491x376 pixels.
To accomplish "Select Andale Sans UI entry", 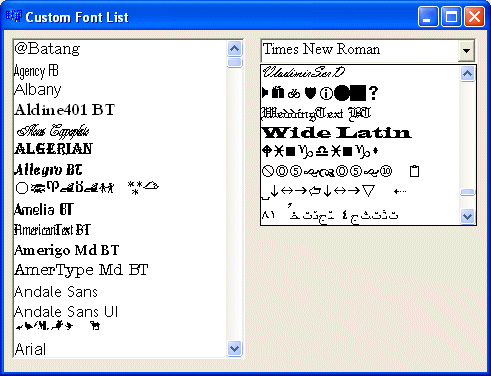I will [66, 312].
